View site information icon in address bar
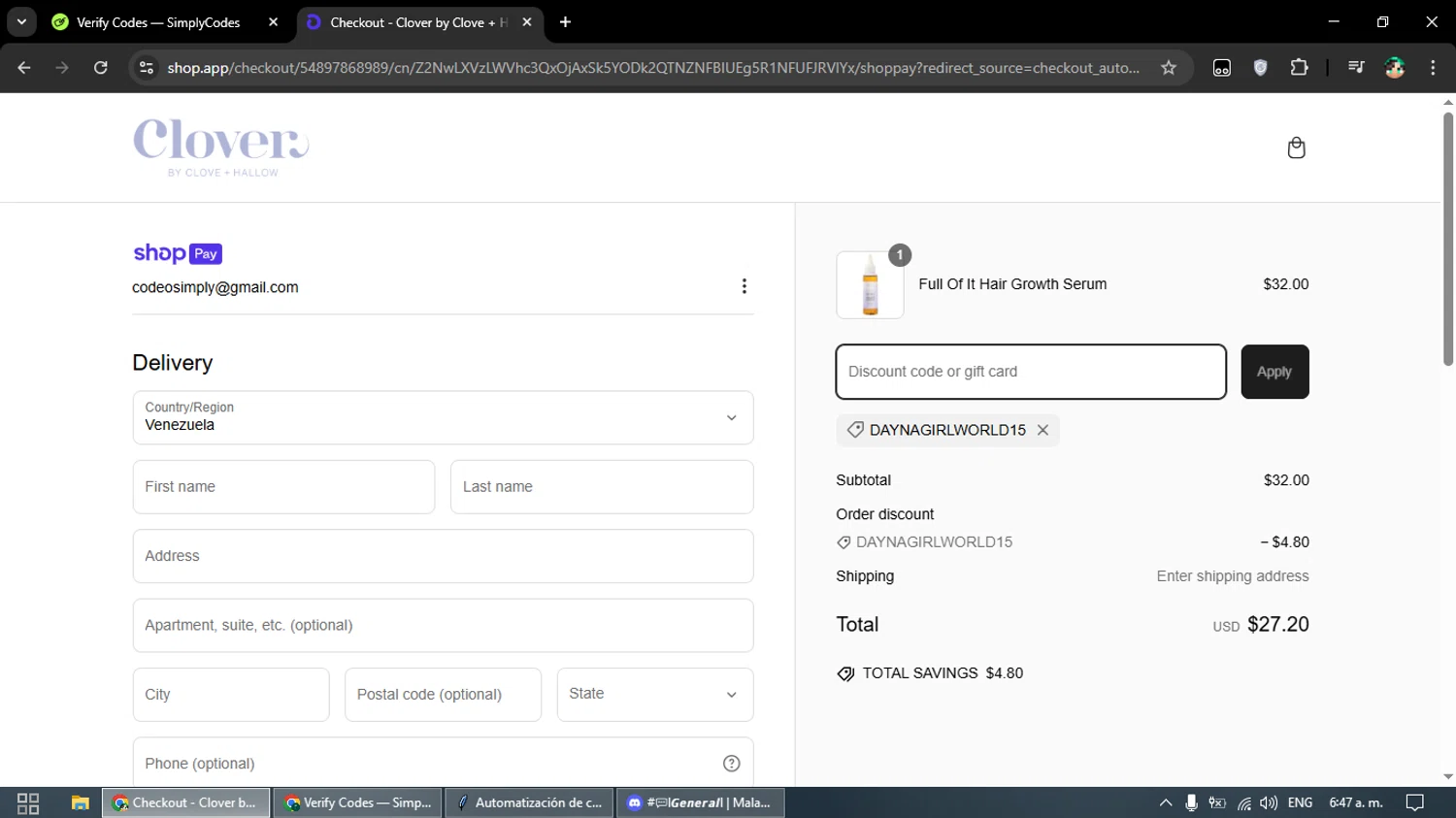The width and height of the screenshot is (1456, 818). click(146, 68)
